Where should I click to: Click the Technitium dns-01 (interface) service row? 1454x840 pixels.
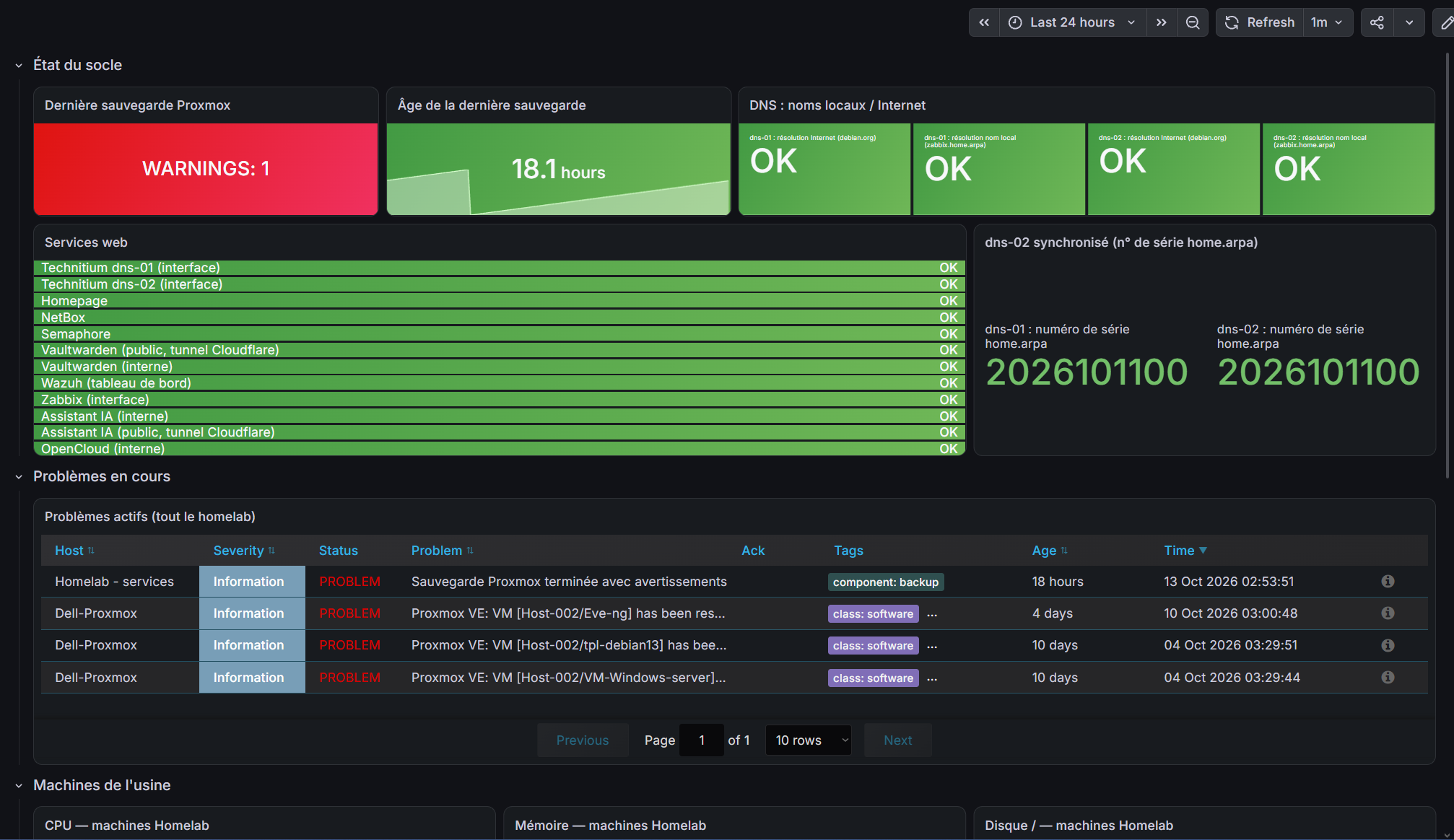coord(499,268)
